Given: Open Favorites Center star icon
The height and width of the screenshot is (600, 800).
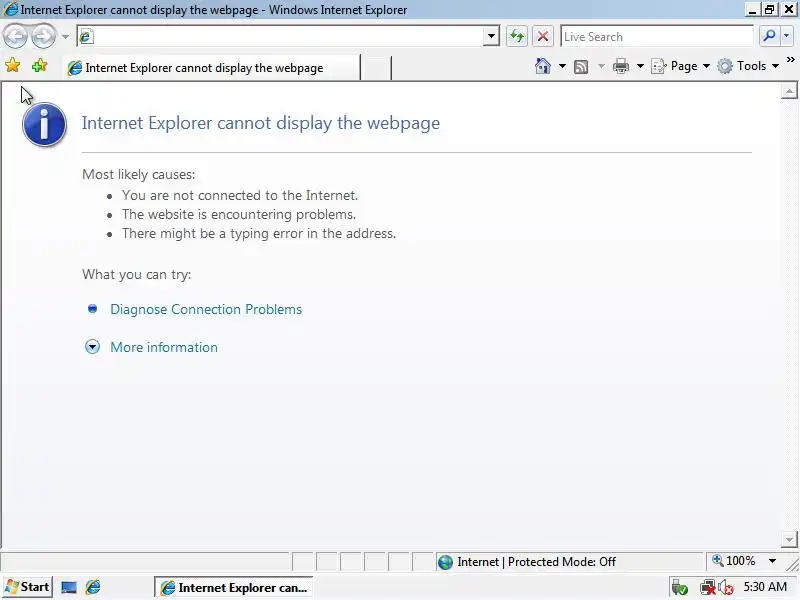Looking at the screenshot, I should point(13,65).
